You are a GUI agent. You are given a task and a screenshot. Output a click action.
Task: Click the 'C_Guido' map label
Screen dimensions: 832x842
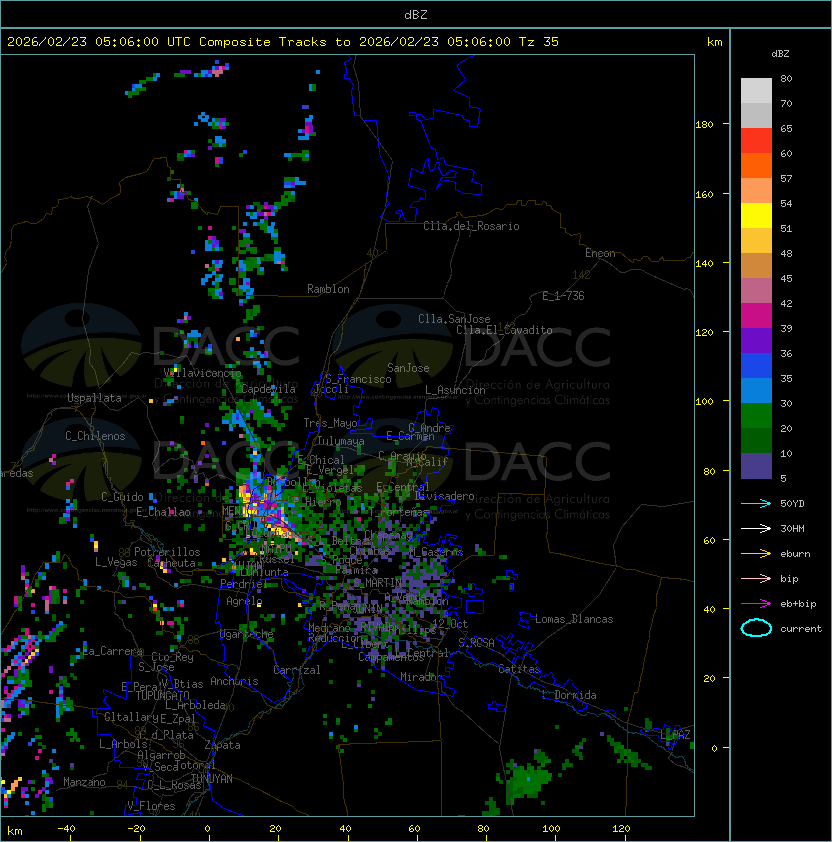[x=122, y=497]
